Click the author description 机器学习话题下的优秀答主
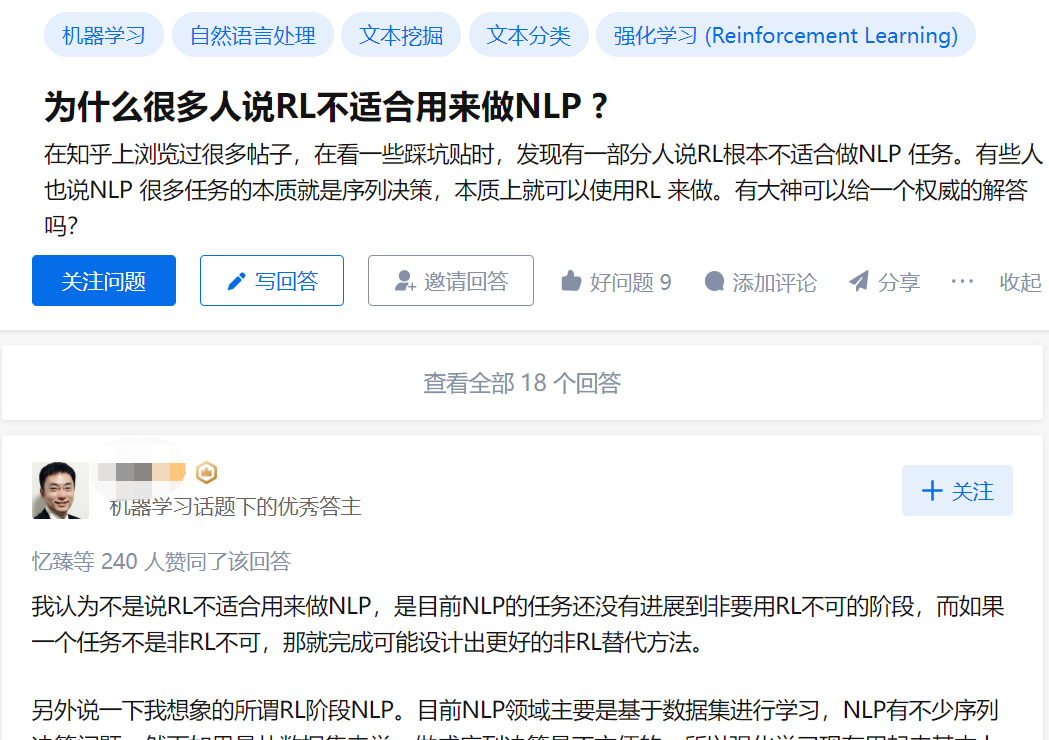This screenshot has height=740, width=1049. click(235, 506)
